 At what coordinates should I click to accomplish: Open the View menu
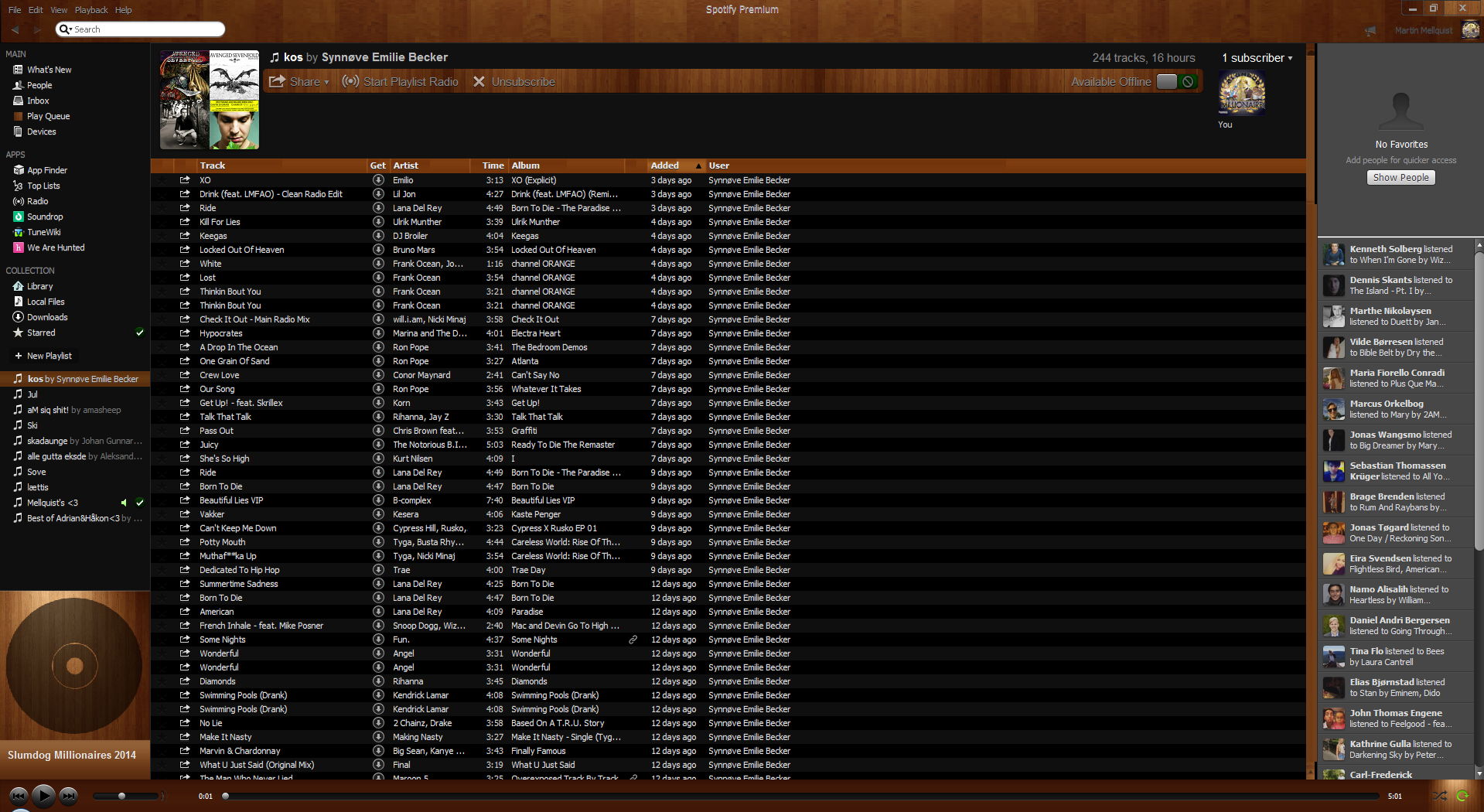[59, 10]
